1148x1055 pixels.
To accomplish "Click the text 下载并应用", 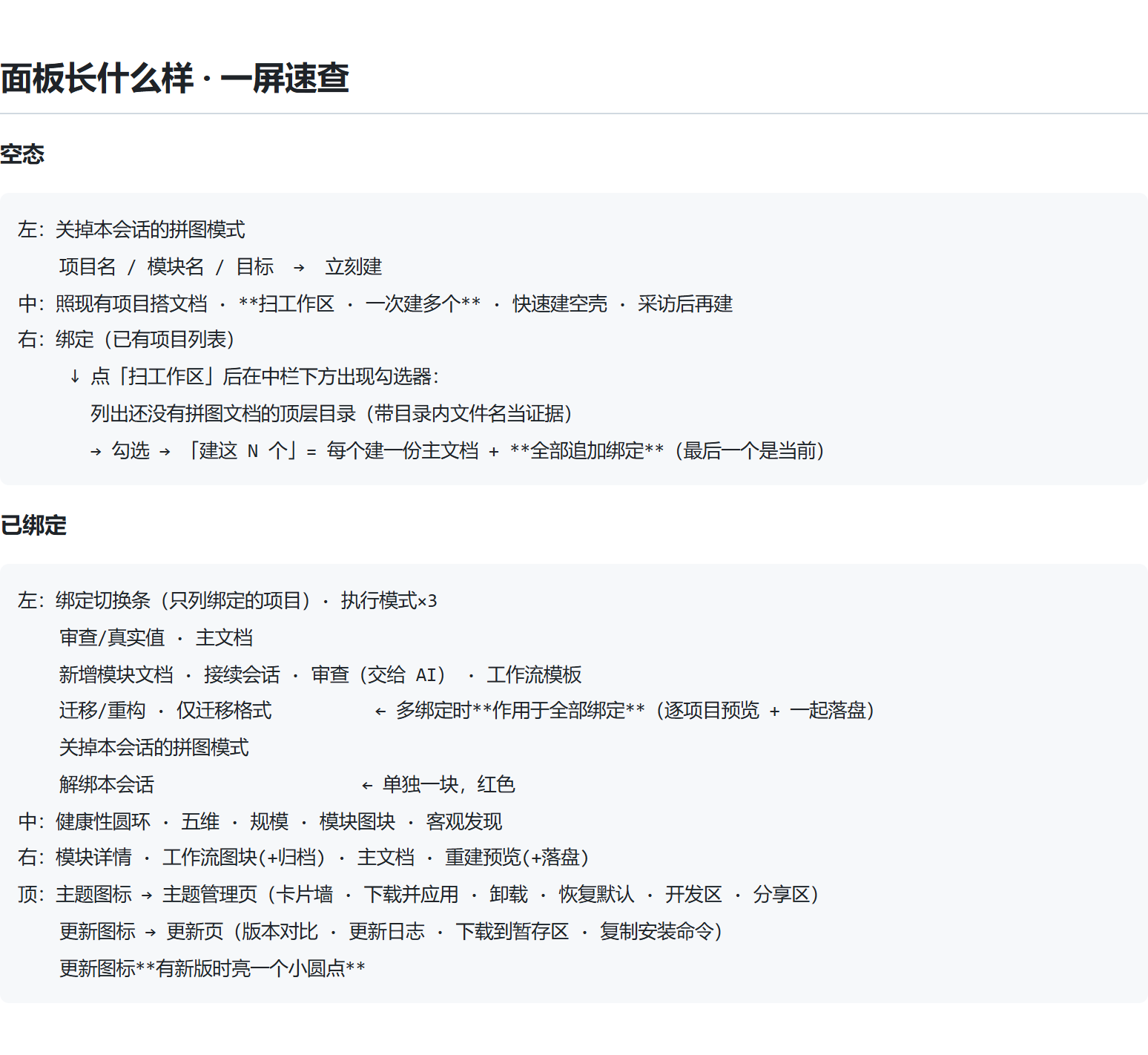I will (411, 894).
